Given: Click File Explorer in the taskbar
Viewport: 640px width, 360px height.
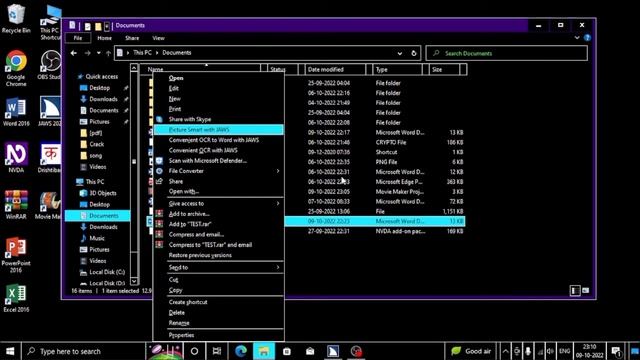Looking at the screenshot, I should tap(264, 351).
